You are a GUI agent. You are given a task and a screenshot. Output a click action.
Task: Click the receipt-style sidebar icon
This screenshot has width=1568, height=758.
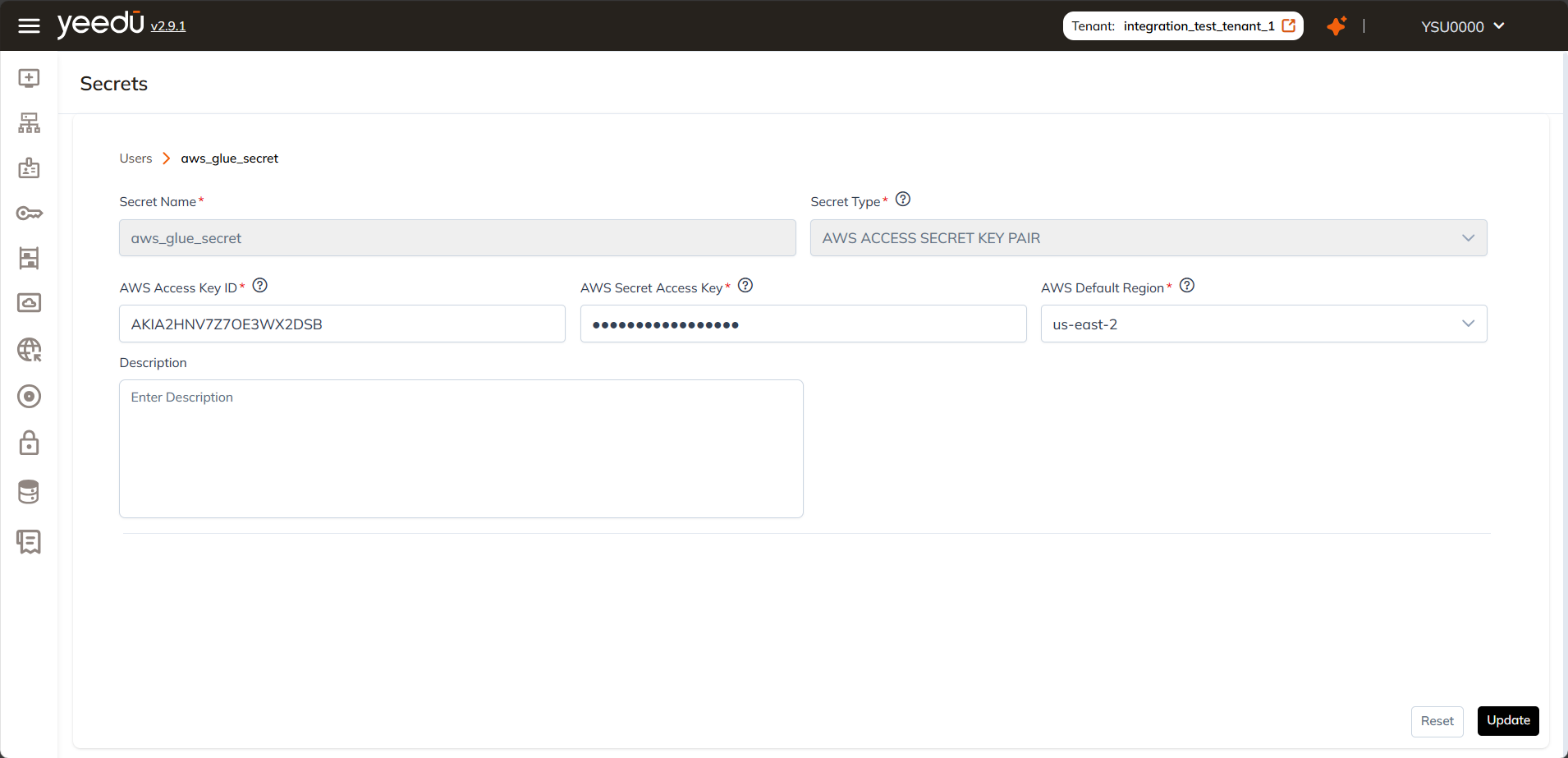[x=29, y=542]
